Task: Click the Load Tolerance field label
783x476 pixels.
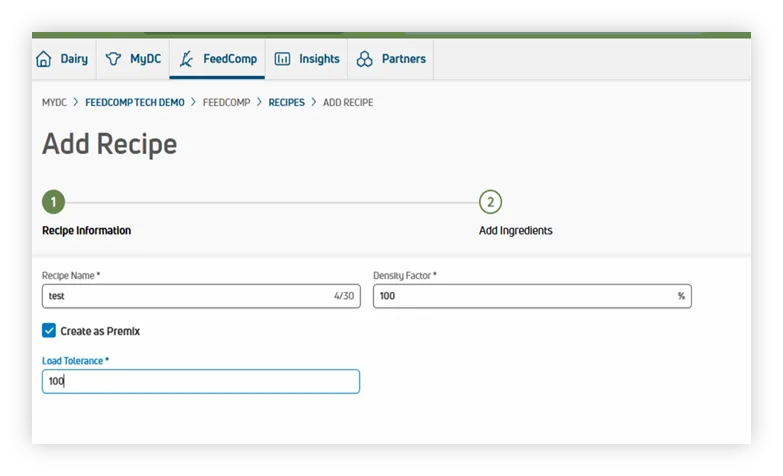Action: point(75,361)
